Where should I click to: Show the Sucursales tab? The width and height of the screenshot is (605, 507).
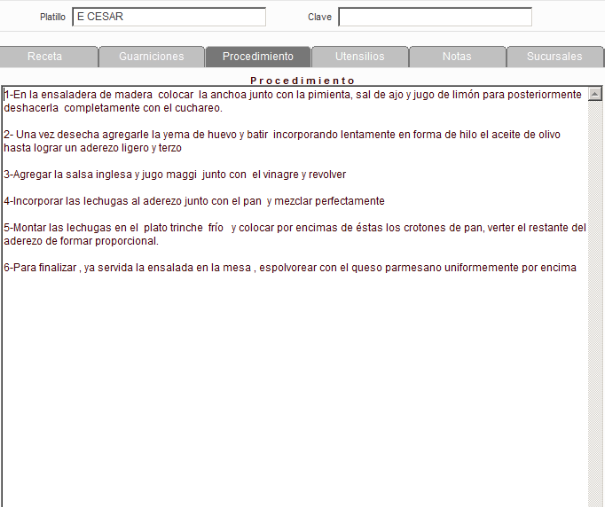tap(555, 57)
